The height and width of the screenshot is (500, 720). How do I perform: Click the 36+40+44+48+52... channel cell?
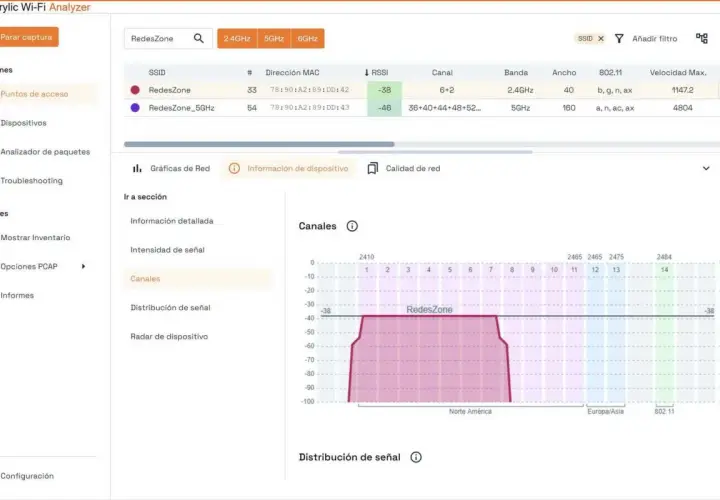pos(444,108)
